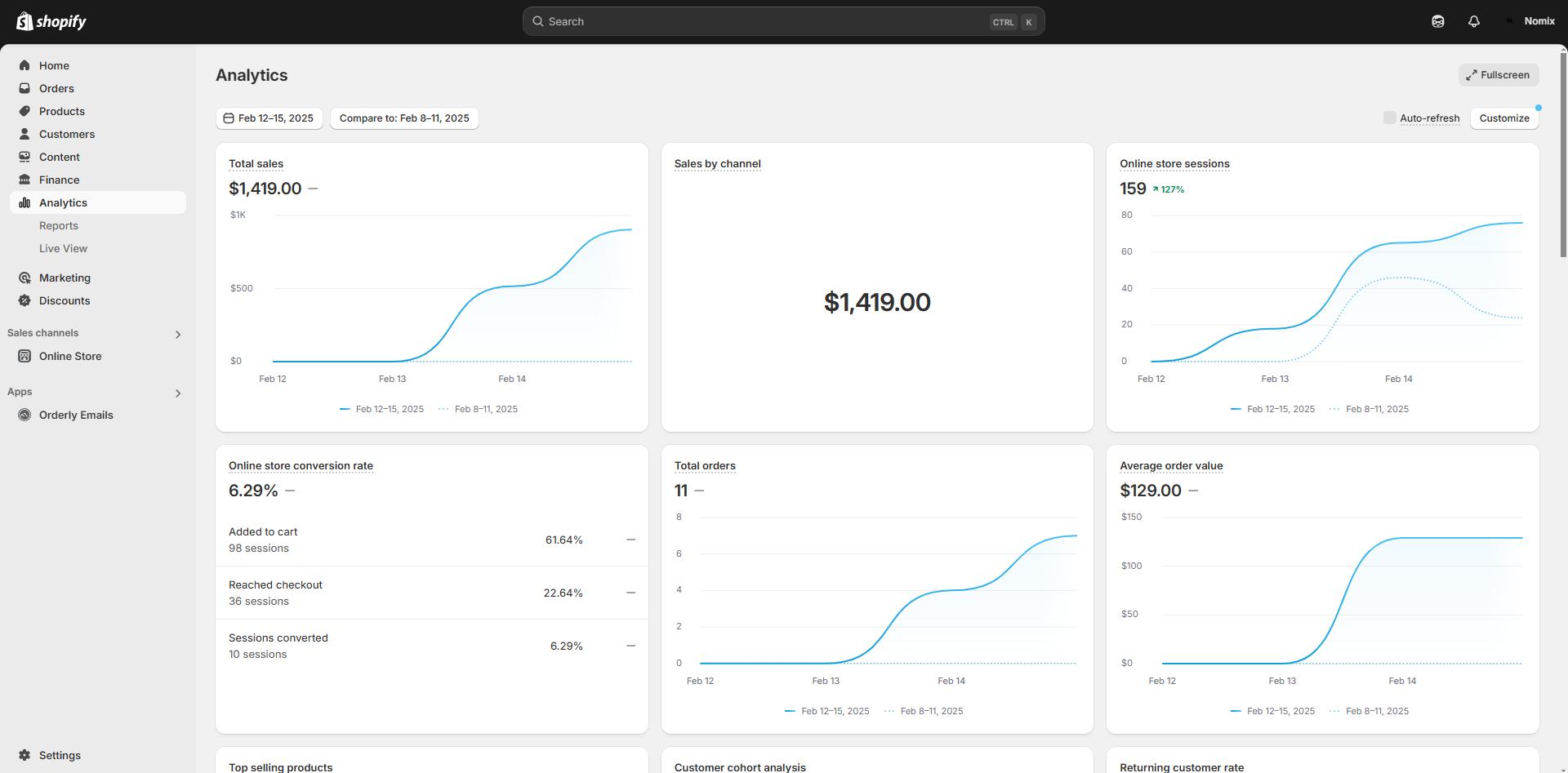1568x773 pixels.
Task: Click the Fullscreen button
Action: (1498, 75)
